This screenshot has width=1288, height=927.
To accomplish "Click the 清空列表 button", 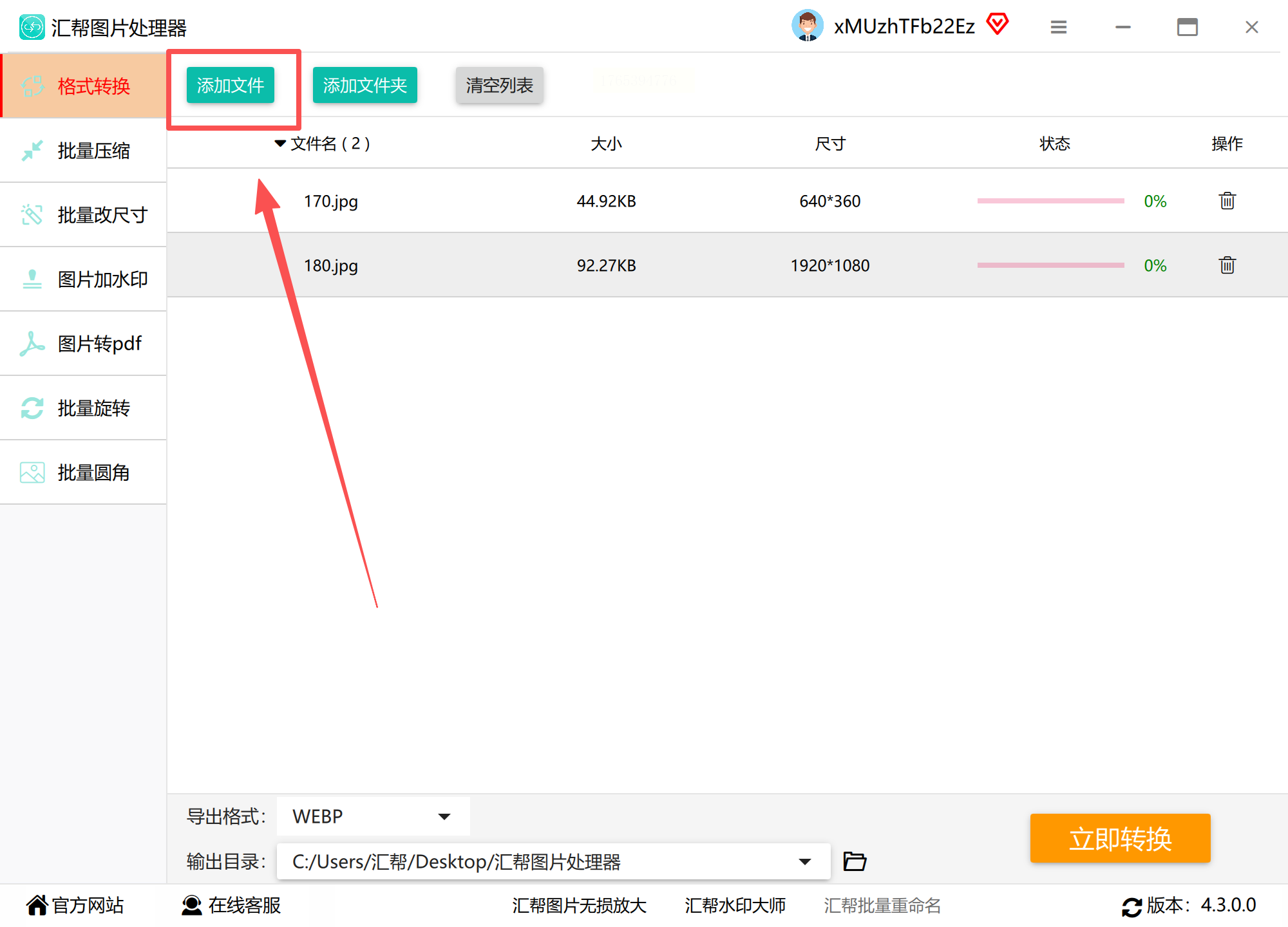I will 499,85.
